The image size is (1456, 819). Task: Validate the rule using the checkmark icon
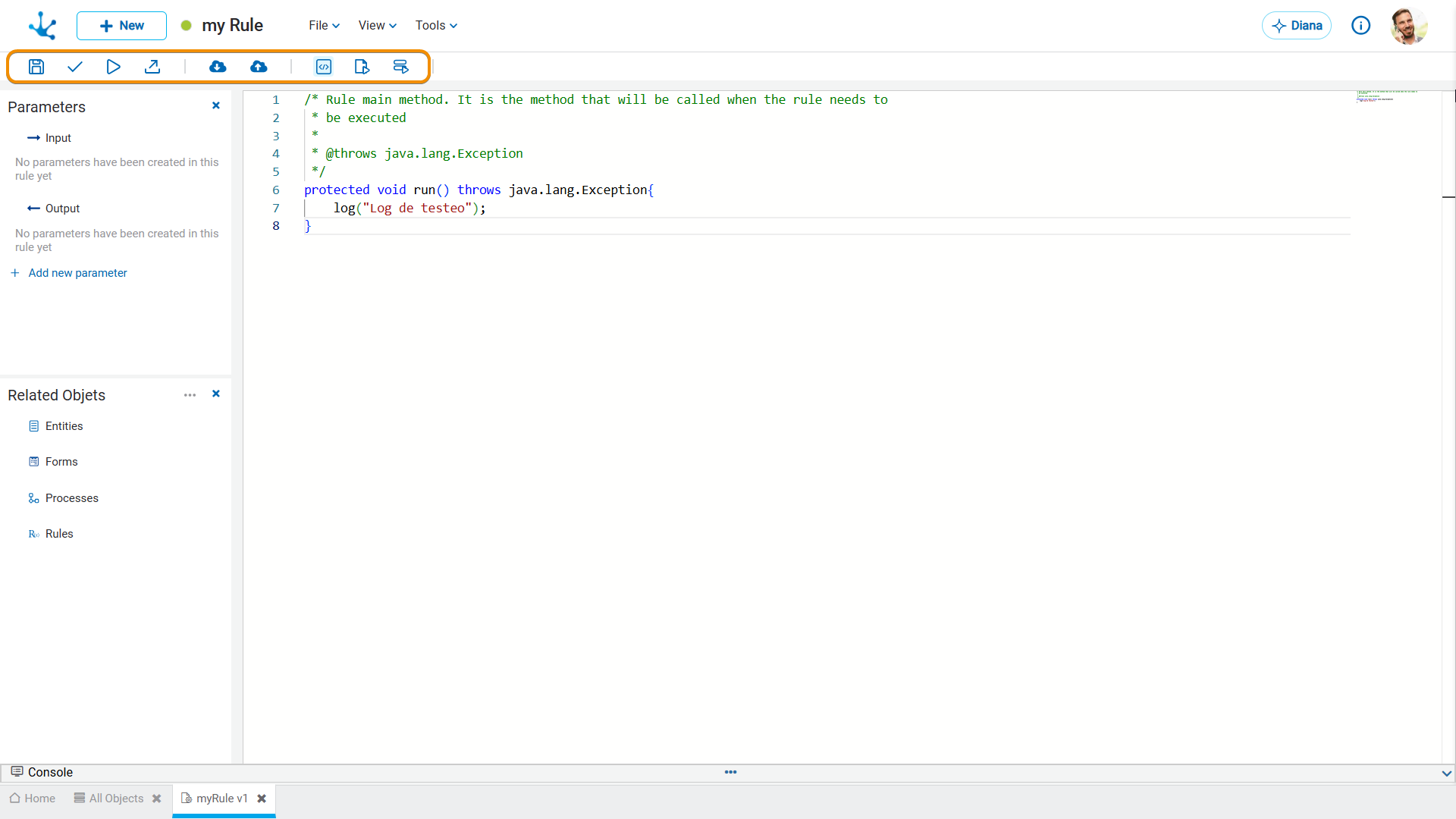[75, 67]
